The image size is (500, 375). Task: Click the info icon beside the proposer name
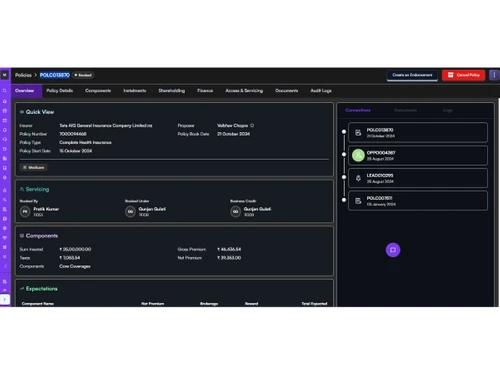pyautogui.click(x=252, y=125)
